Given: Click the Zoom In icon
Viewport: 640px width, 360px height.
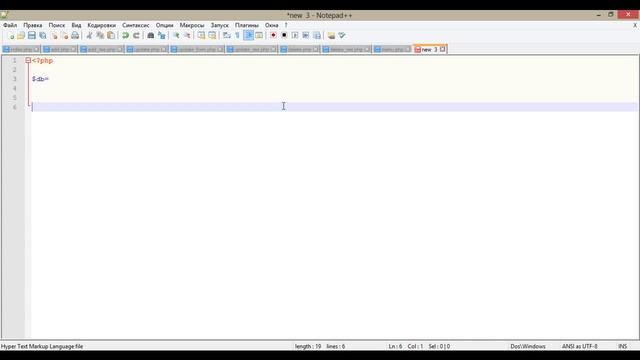Looking at the screenshot, I should [x=176, y=36].
